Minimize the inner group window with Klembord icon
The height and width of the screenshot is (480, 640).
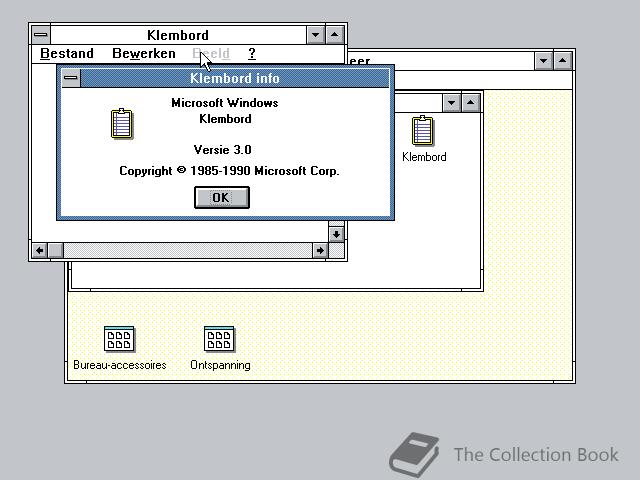point(451,102)
